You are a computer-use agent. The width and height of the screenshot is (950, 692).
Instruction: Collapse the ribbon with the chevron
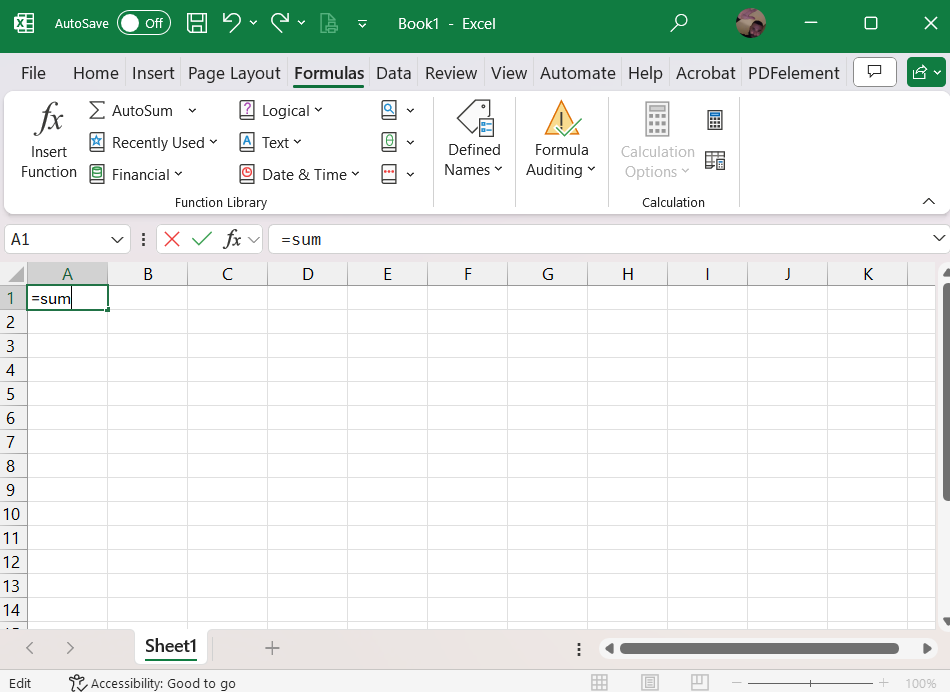928,202
